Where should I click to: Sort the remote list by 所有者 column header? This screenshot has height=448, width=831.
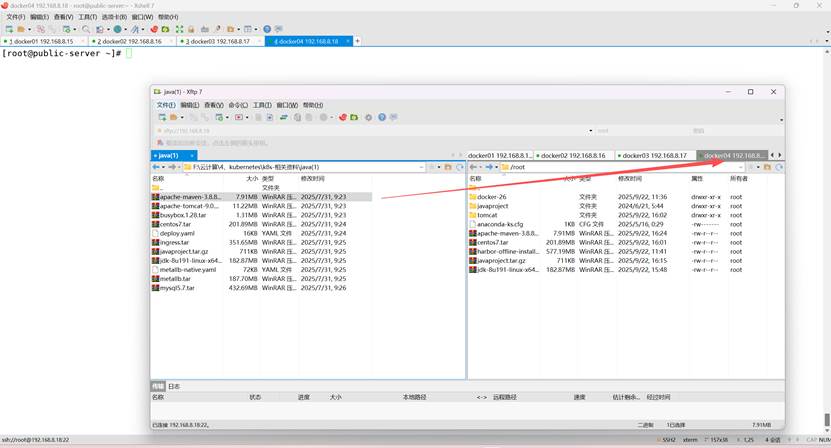pyautogui.click(x=739, y=179)
